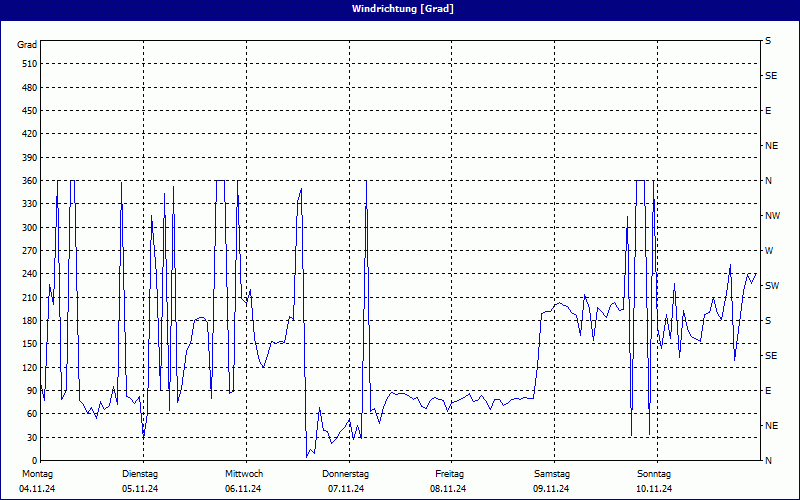
Task: Click the date 09.11.24 on x-axis
Action: [552, 489]
